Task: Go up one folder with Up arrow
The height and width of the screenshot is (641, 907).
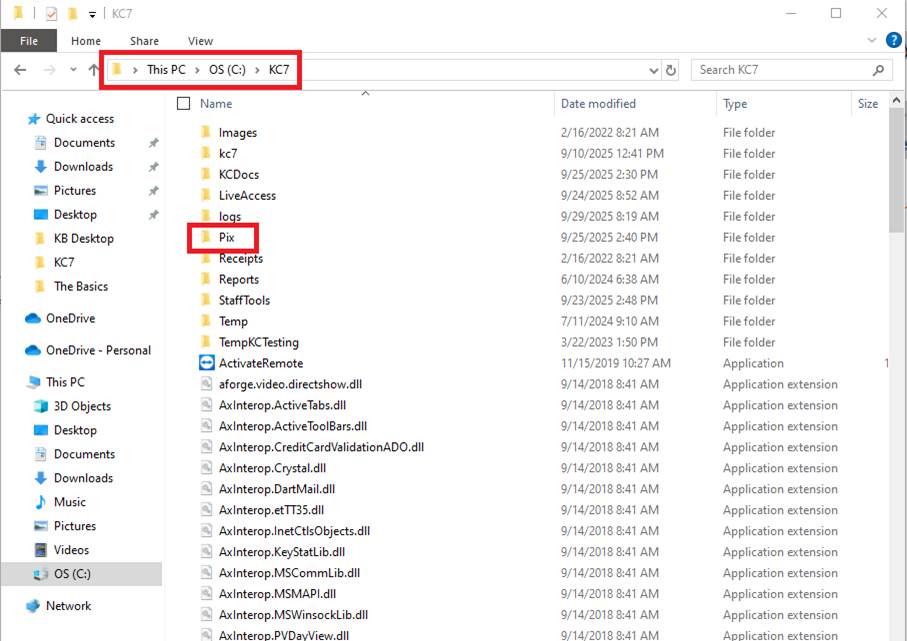Action: click(x=94, y=70)
